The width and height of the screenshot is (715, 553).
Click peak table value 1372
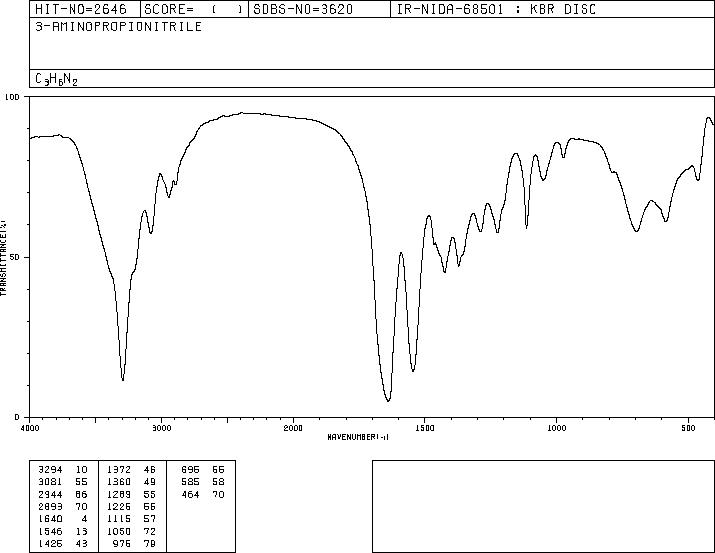click(119, 470)
